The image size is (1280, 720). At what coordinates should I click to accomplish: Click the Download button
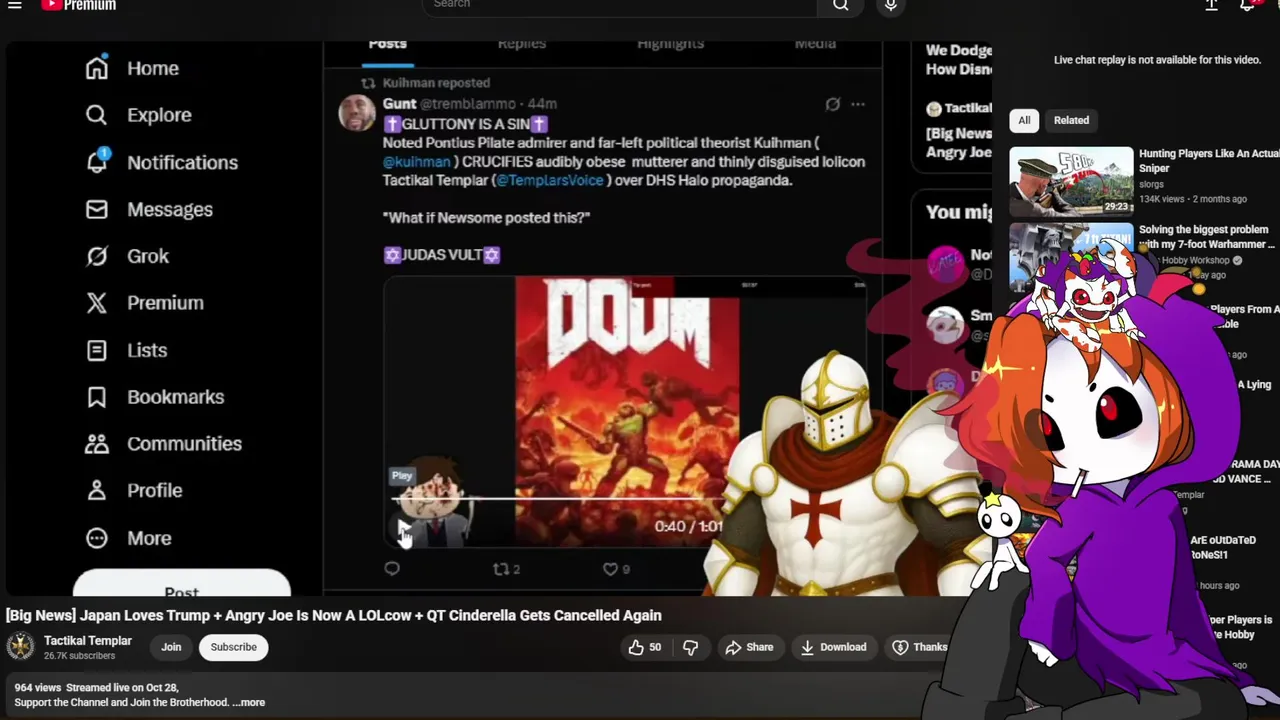(833, 647)
